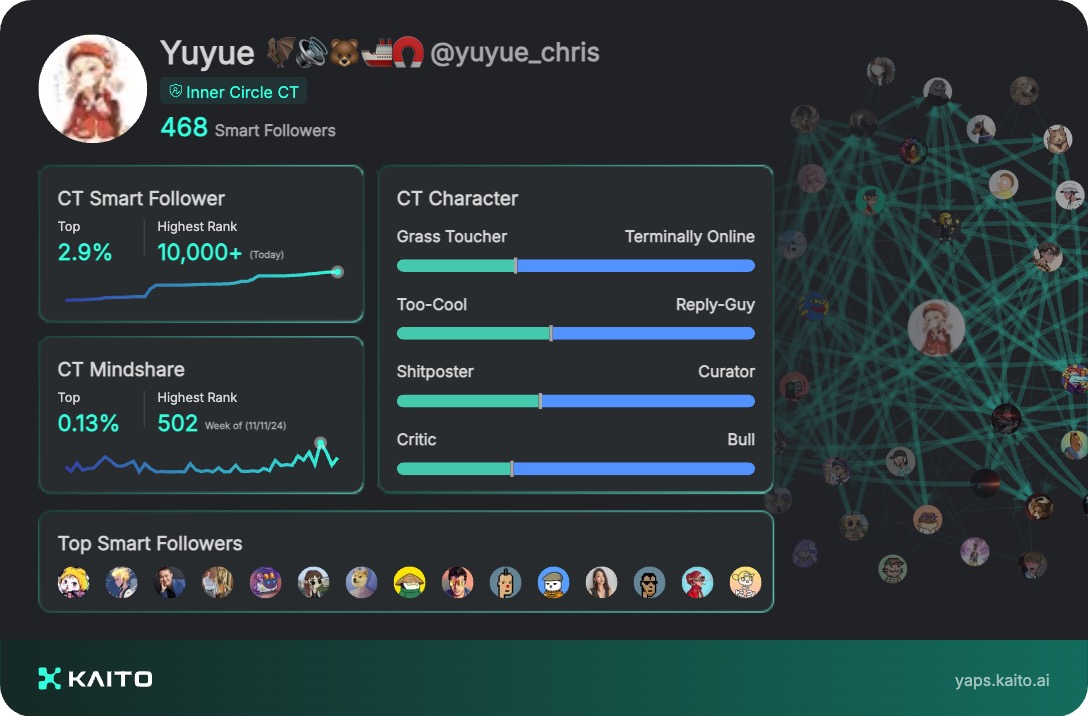Image resolution: width=1088 pixels, height=716 pixels.
Task: Click the Morty cartoon graph node
Action: click(1003, 185)
